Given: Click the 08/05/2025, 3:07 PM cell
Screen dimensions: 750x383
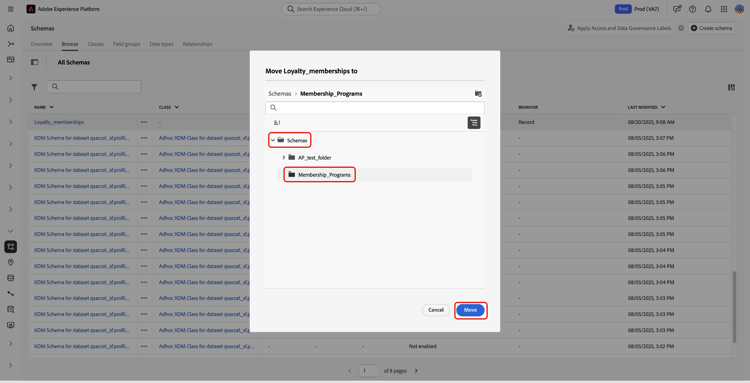Looking at the screenshot, I should pyautogui.click(x=651, y=138).
